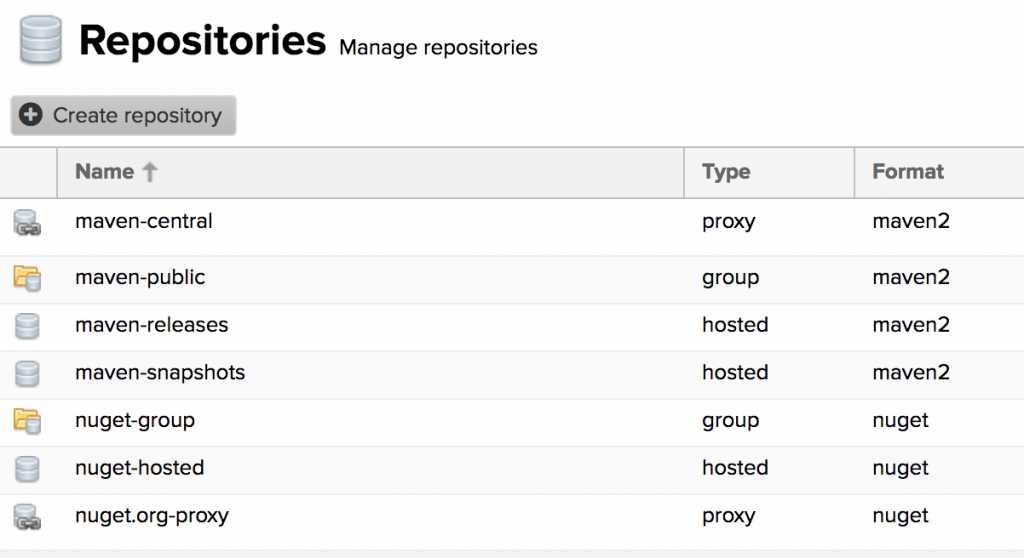
Task: Select the nuget.org-proxy repository name
Action: click(x=152, y=516)
